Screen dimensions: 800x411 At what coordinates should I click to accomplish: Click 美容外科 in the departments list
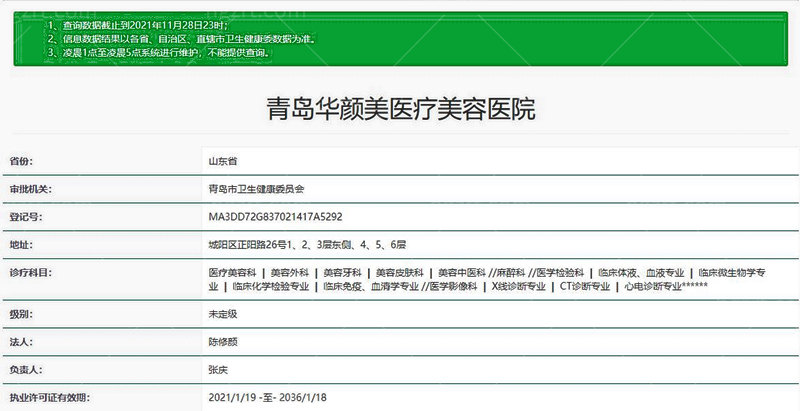290,273
